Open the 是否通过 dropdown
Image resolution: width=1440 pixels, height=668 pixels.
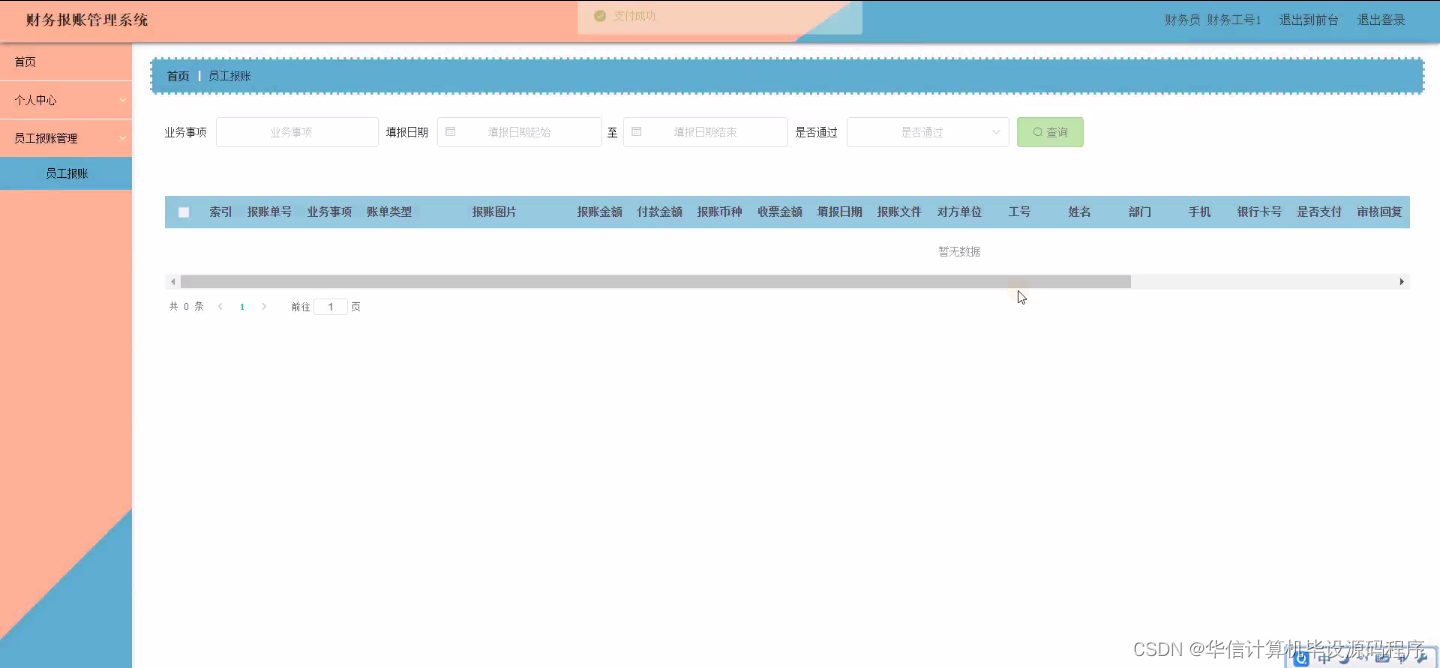tap(926, 131)
